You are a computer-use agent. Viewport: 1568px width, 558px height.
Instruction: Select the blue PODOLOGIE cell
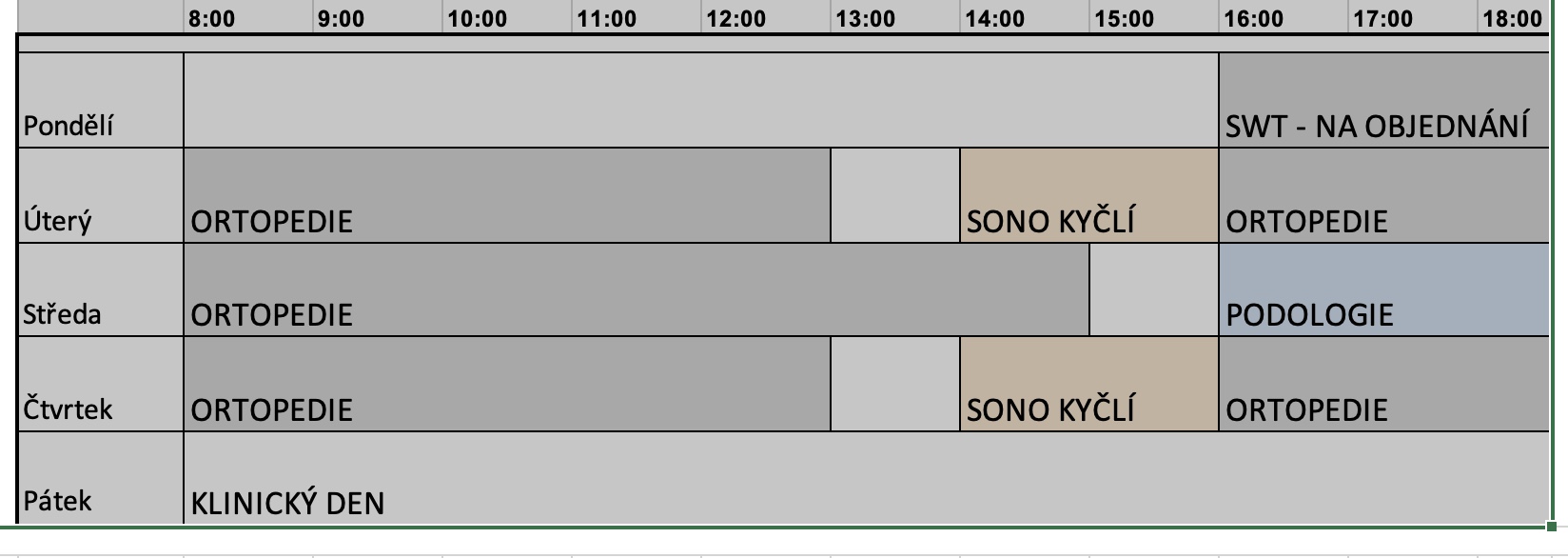tap(1382, 290)
